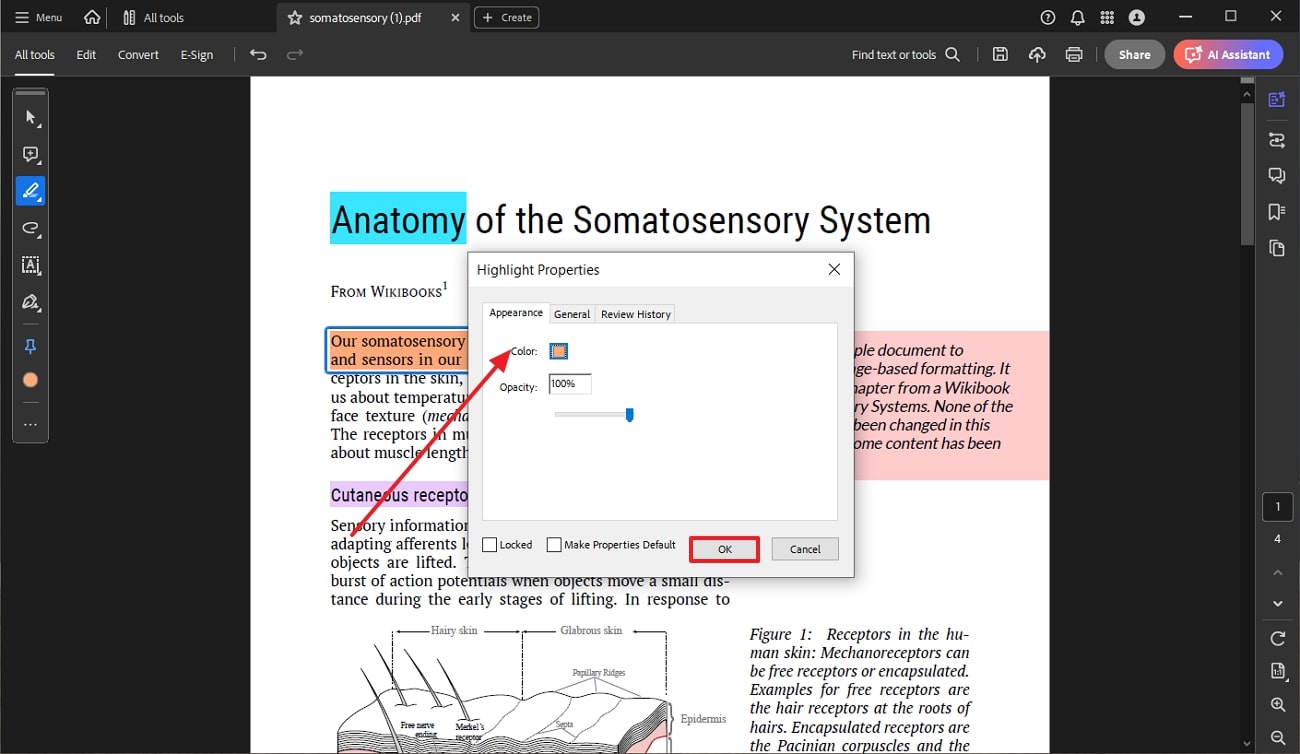
Task: Toggle the pin toolbar icon
Action: tap(30, 346)
